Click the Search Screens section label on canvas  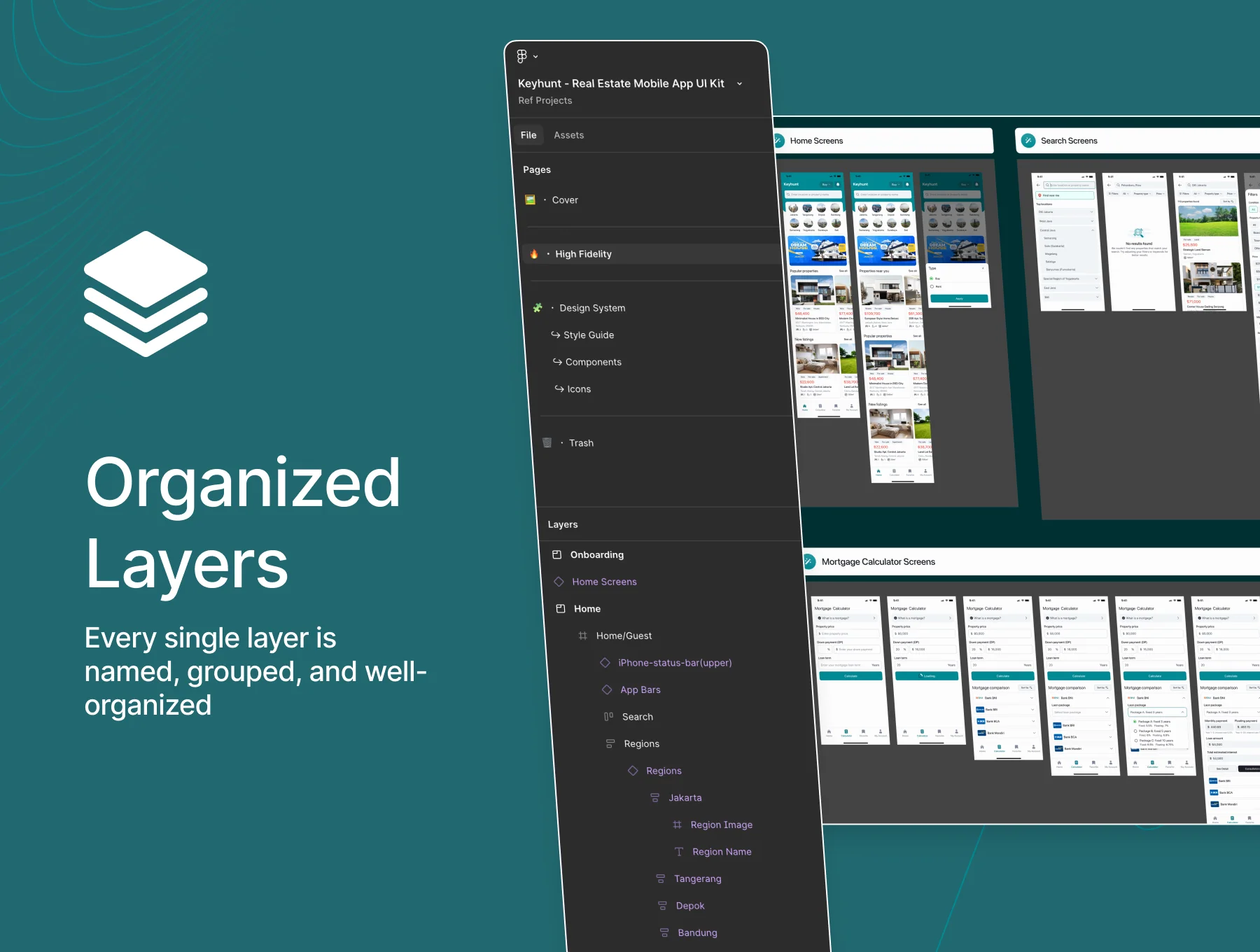tap(1069, 141)
